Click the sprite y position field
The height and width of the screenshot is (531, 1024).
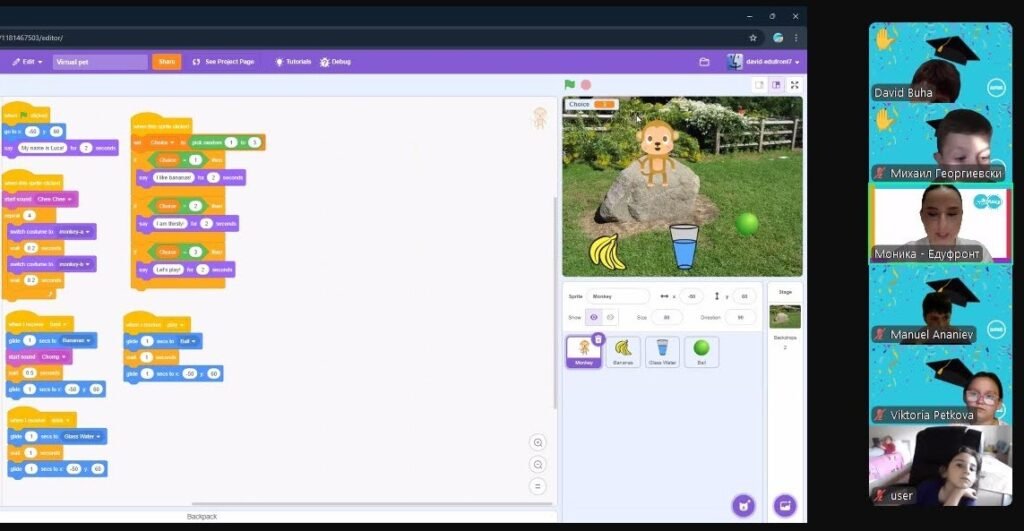pos(744,297)
